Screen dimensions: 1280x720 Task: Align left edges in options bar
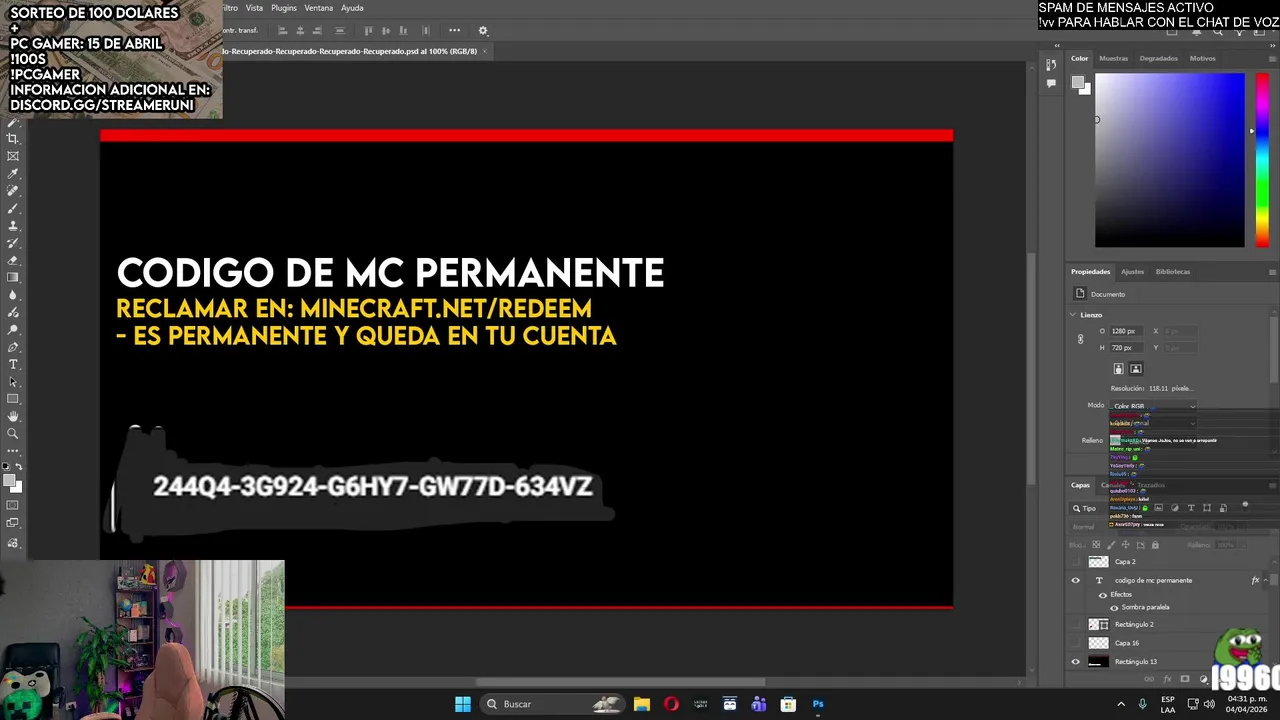point(282,30)
